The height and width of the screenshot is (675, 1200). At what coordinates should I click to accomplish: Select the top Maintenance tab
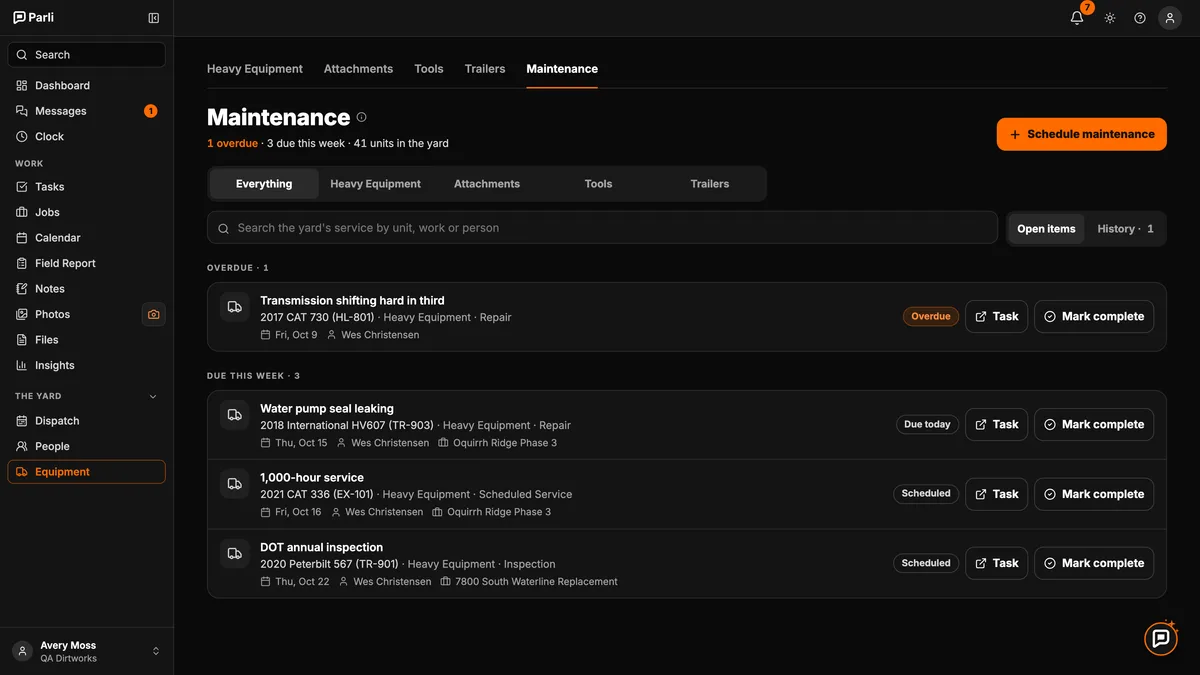[562, 69]
